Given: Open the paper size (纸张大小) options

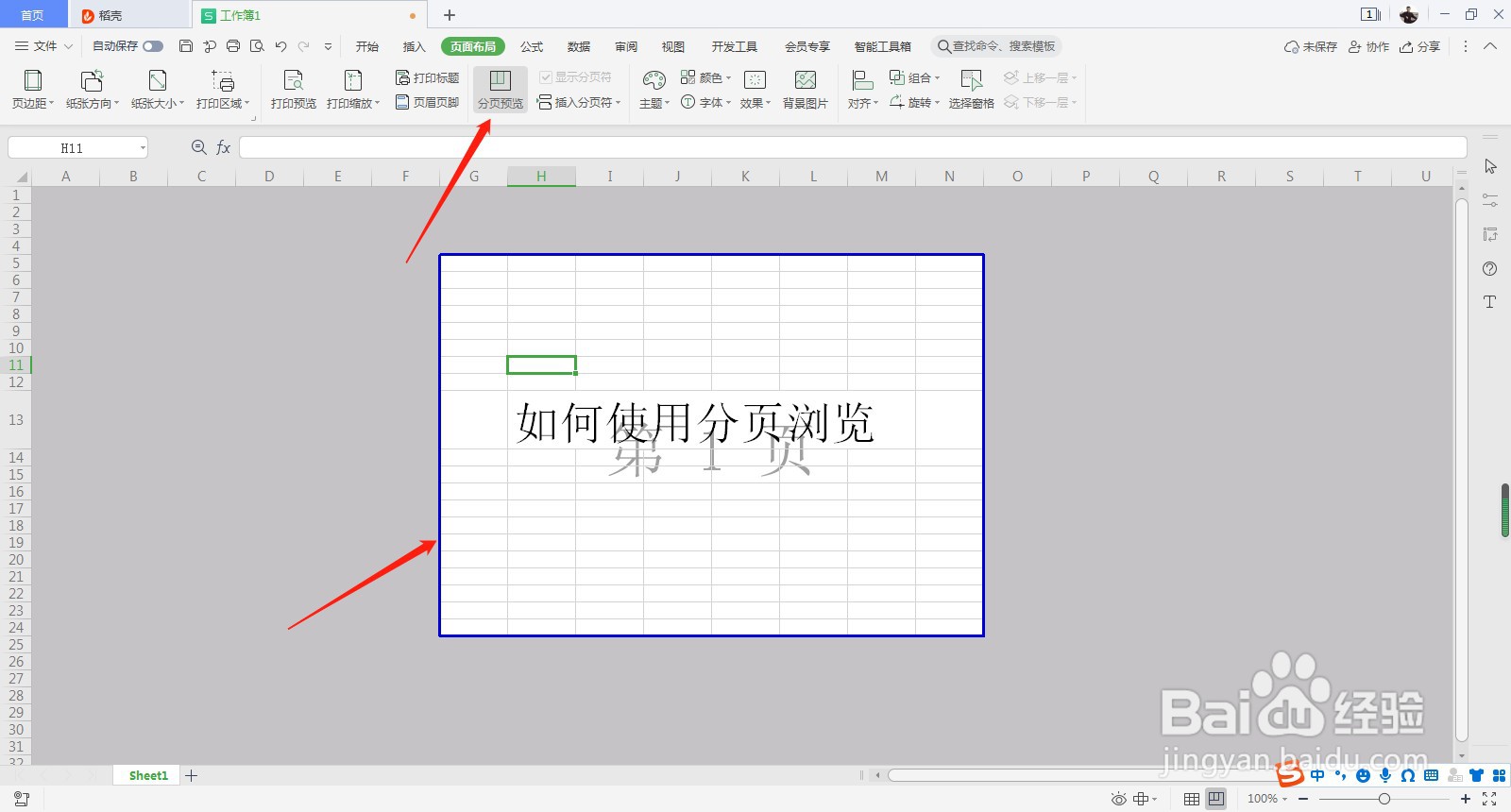Looking at the screenshot, I should (x=158, y=91).
